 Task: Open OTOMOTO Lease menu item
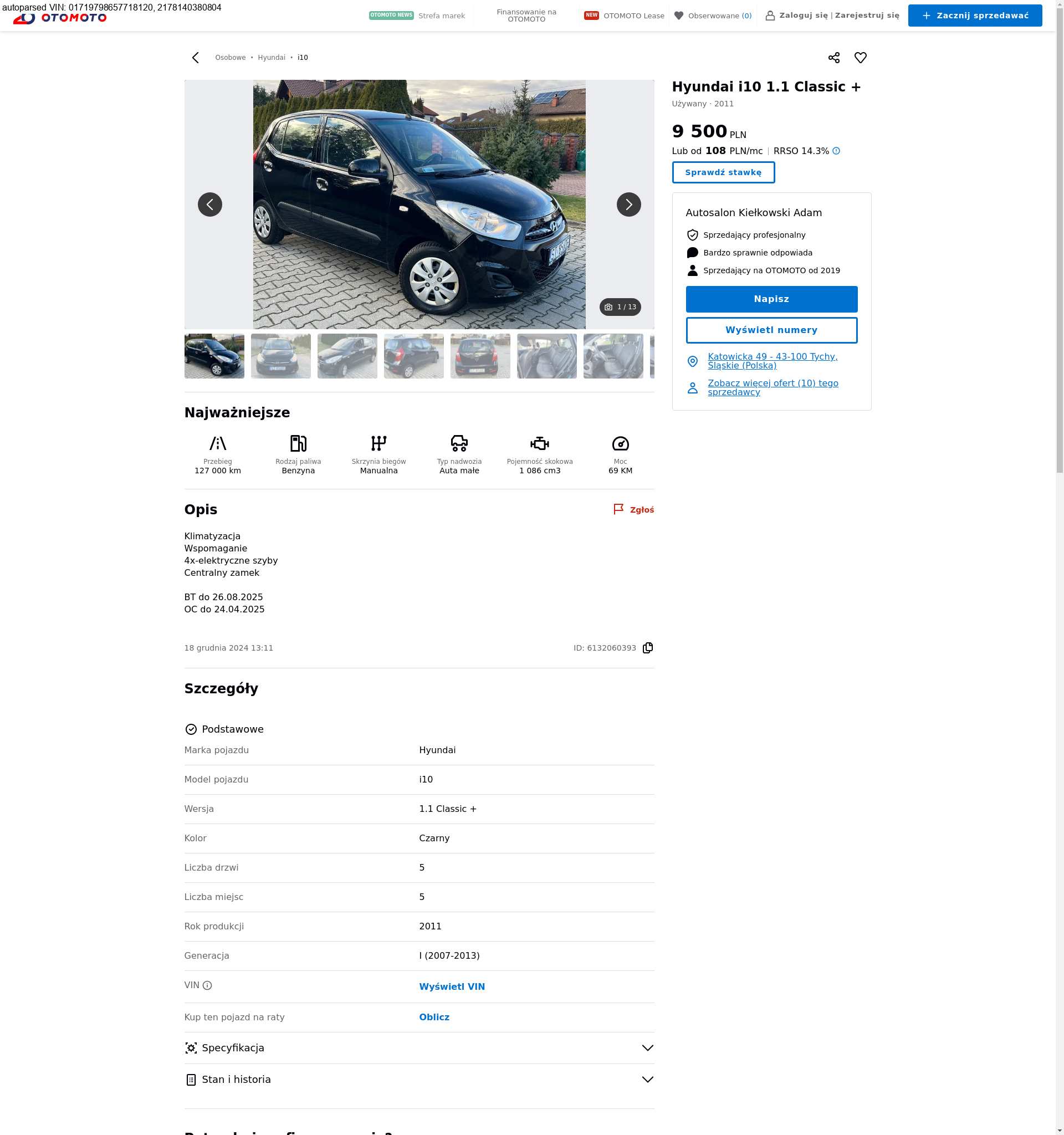click(x=633, y=16)
